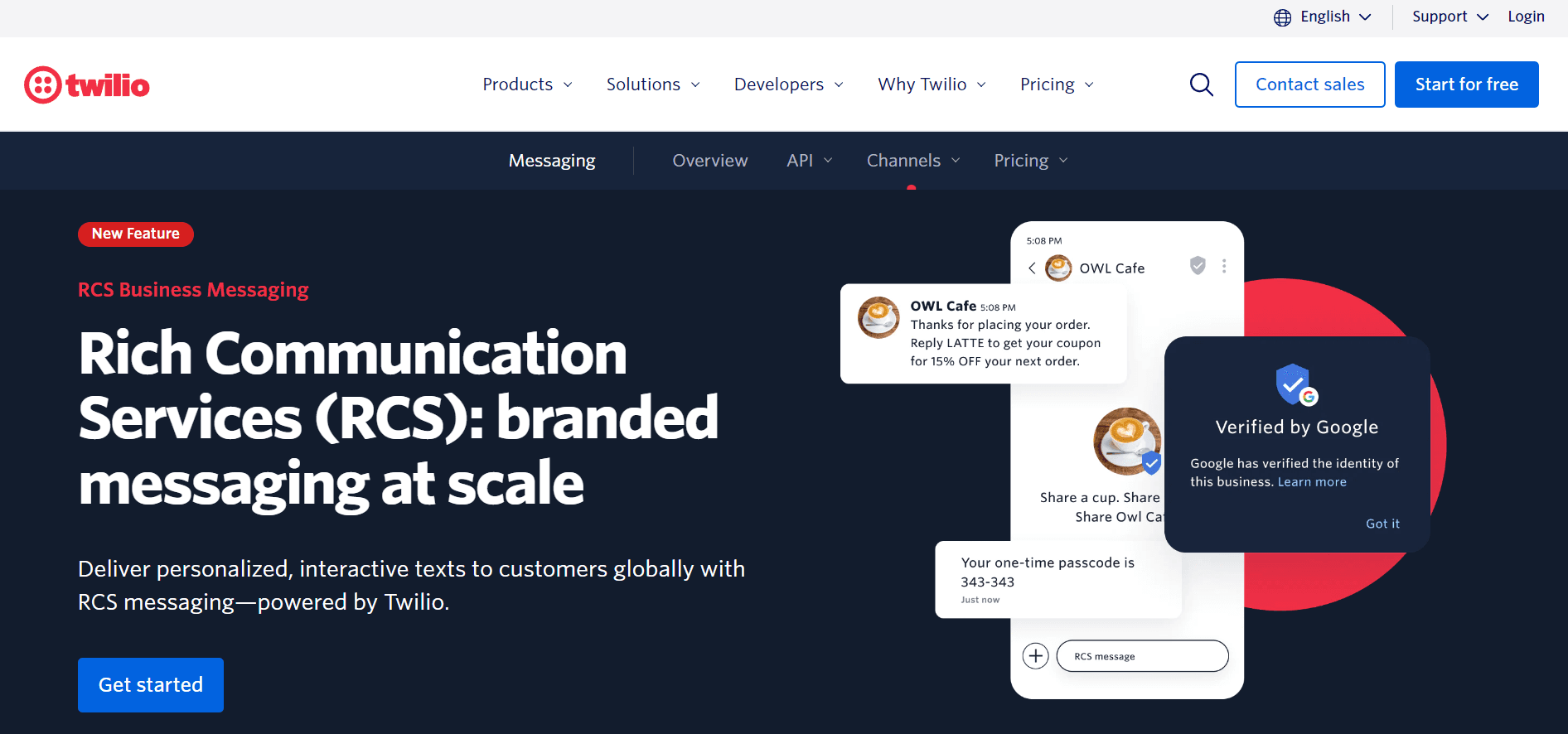Viewport: 1568px width, 734px height.
Task: Expand the Products dropdown menu
Action: [527, 85]
